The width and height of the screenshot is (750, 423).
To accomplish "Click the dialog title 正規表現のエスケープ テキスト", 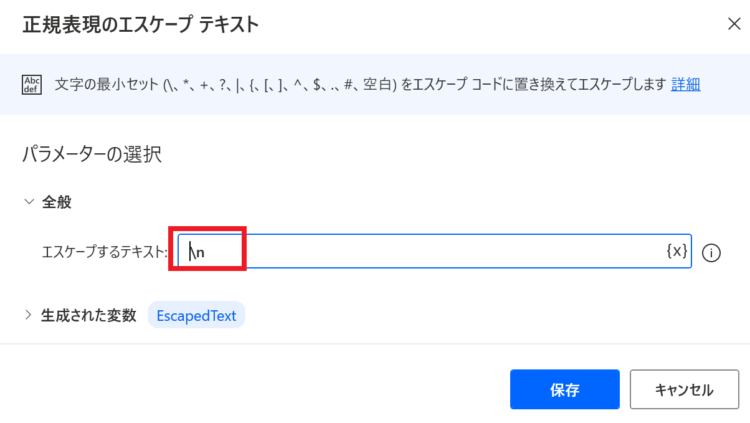I will 141,24.
